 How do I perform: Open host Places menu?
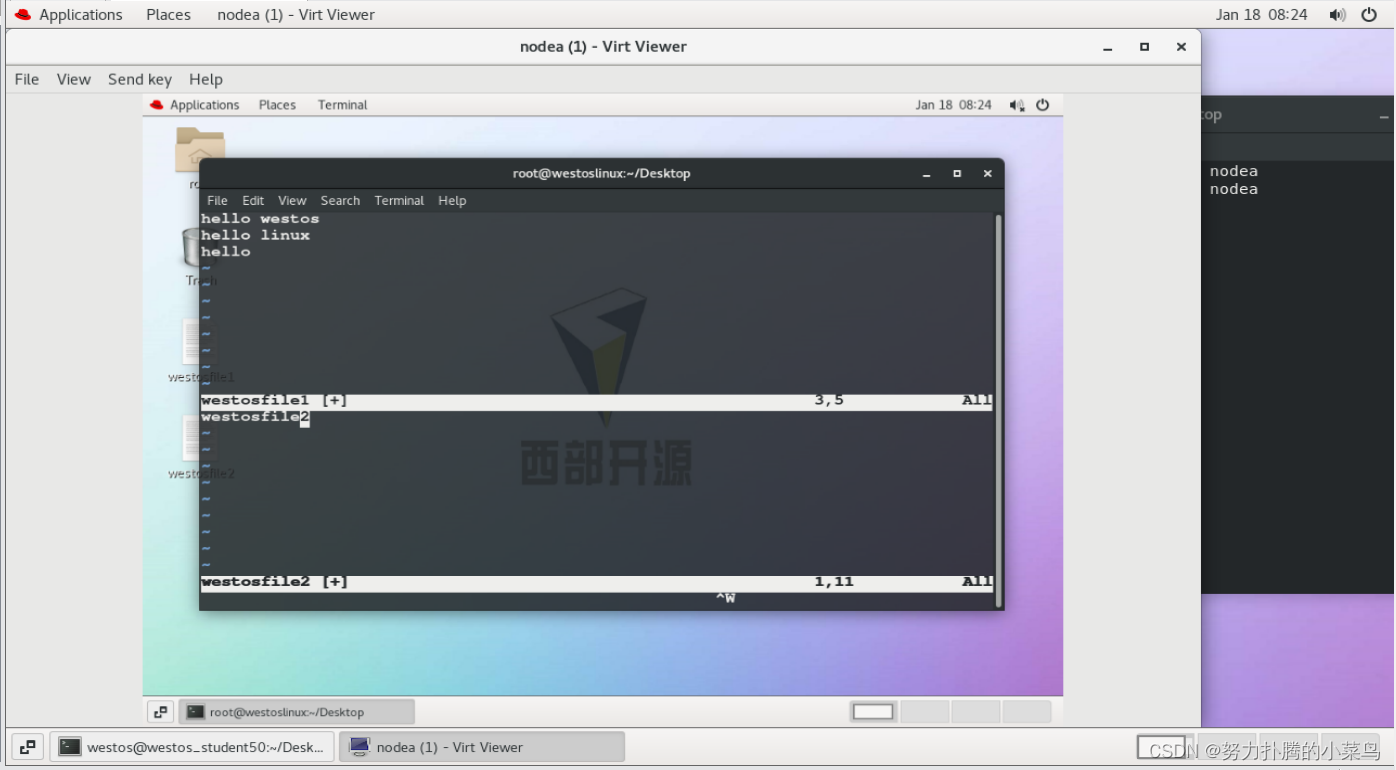coord(168,14)
